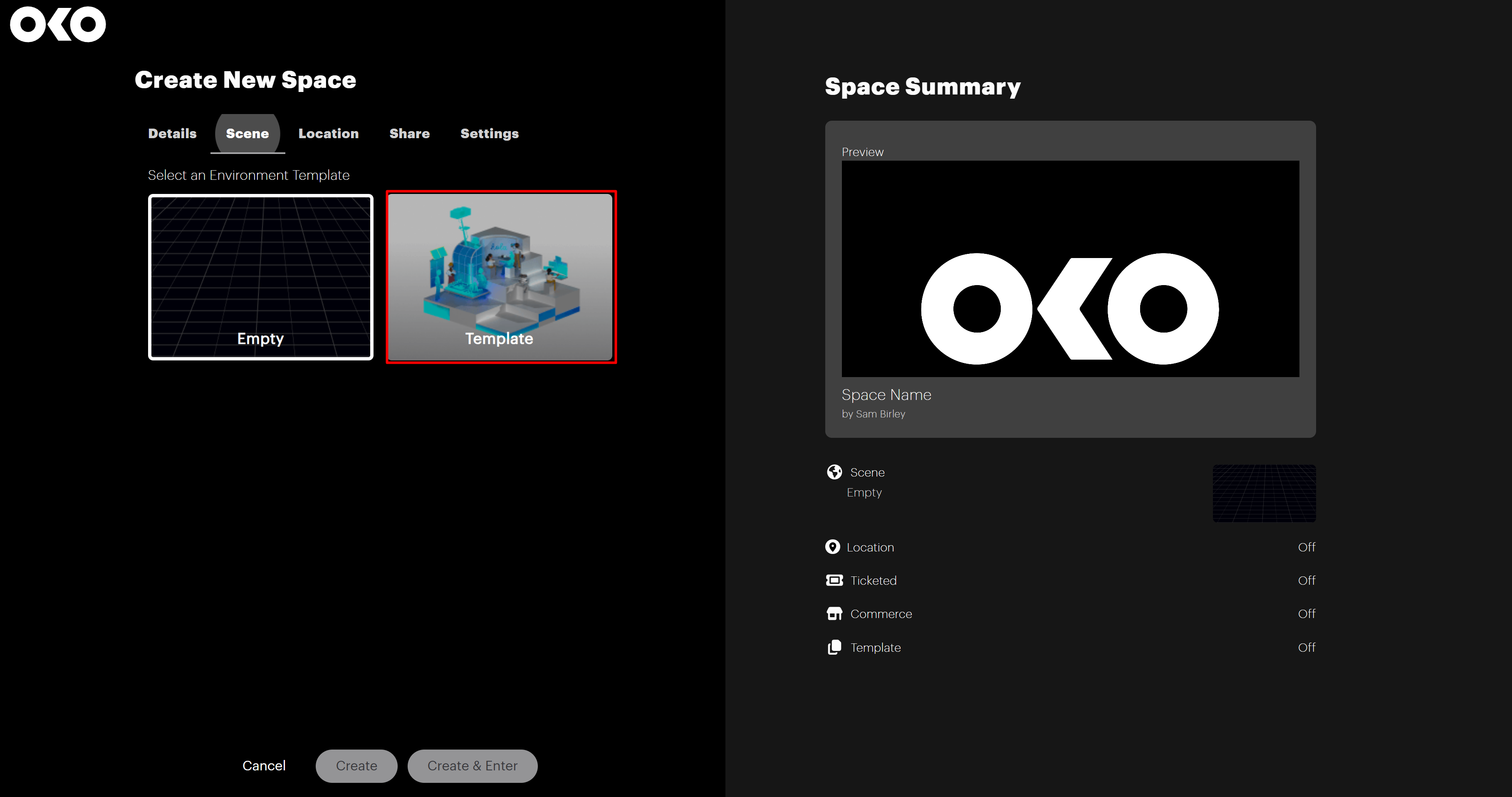The image size is (1512, 797).
Task: Click the OKO preview image in Space Summary
Action: click(x=1070, y=268)
